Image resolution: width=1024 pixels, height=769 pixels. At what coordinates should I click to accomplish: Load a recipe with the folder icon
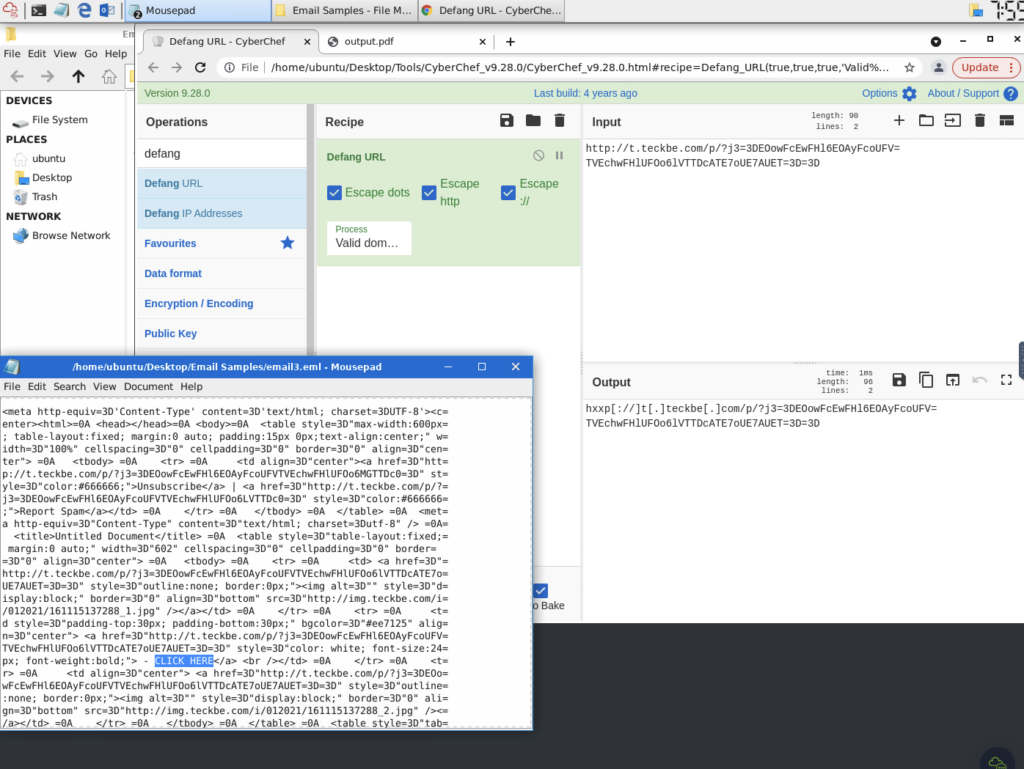[x=533, y=121]
